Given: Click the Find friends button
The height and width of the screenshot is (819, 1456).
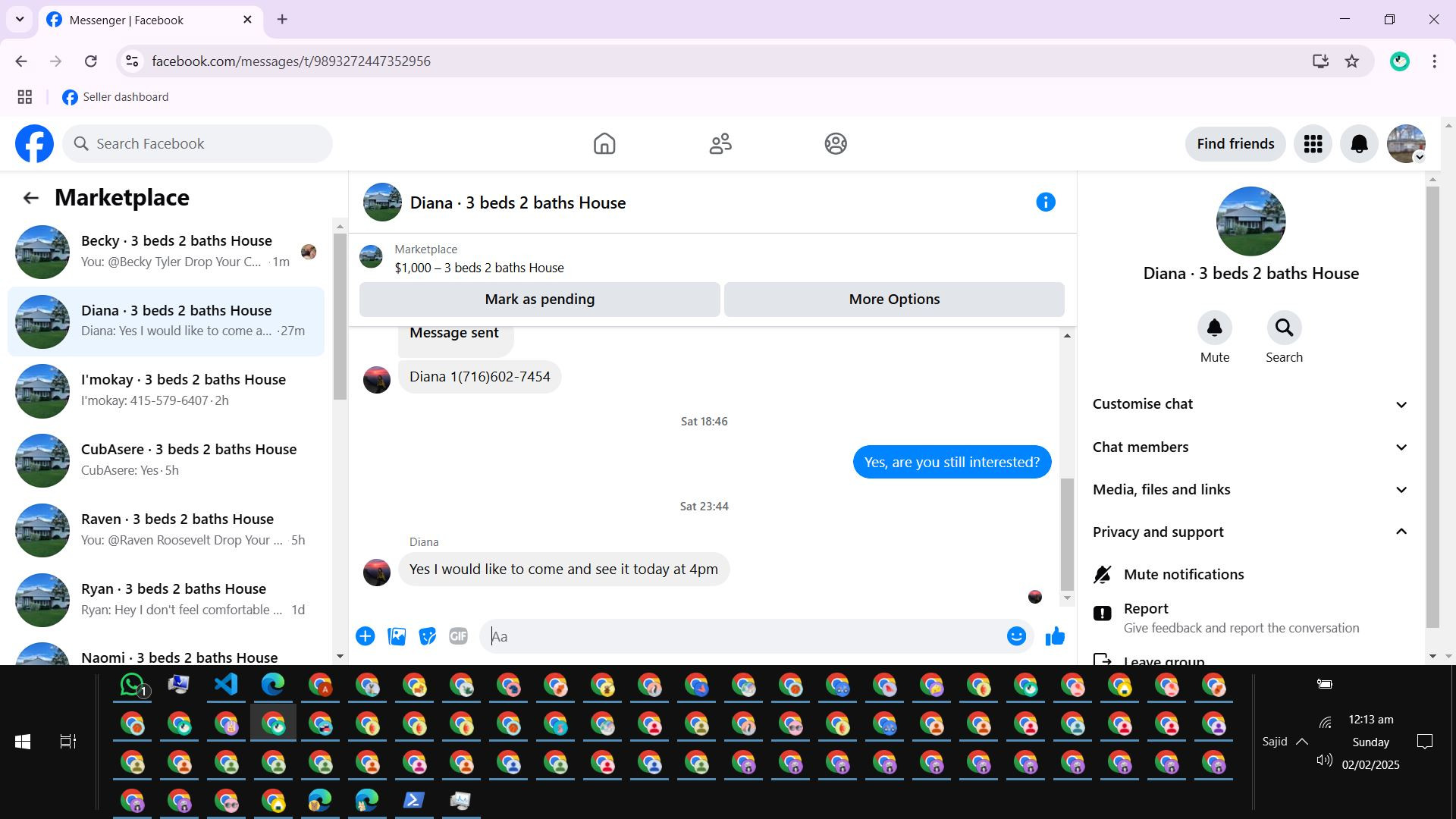Looking at the screenshot, I should 1235,144.
